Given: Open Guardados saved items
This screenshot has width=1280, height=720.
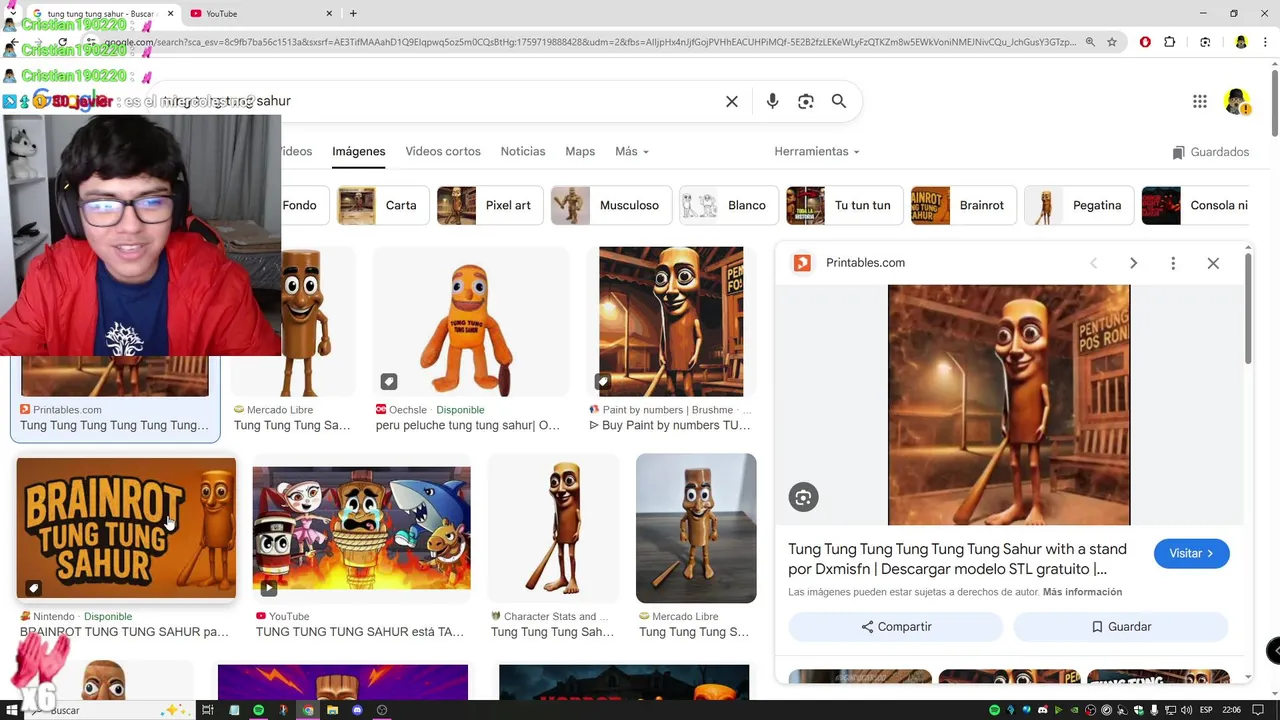Looking at the screenshot, I should 1211,152.
